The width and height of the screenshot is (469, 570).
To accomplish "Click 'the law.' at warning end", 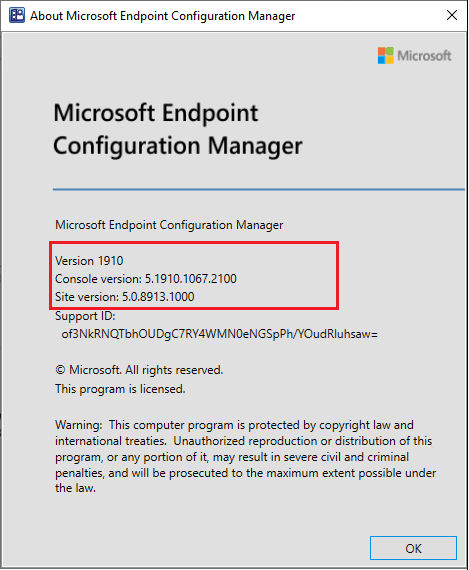I will pyautogui.click(x=76, y=488).
